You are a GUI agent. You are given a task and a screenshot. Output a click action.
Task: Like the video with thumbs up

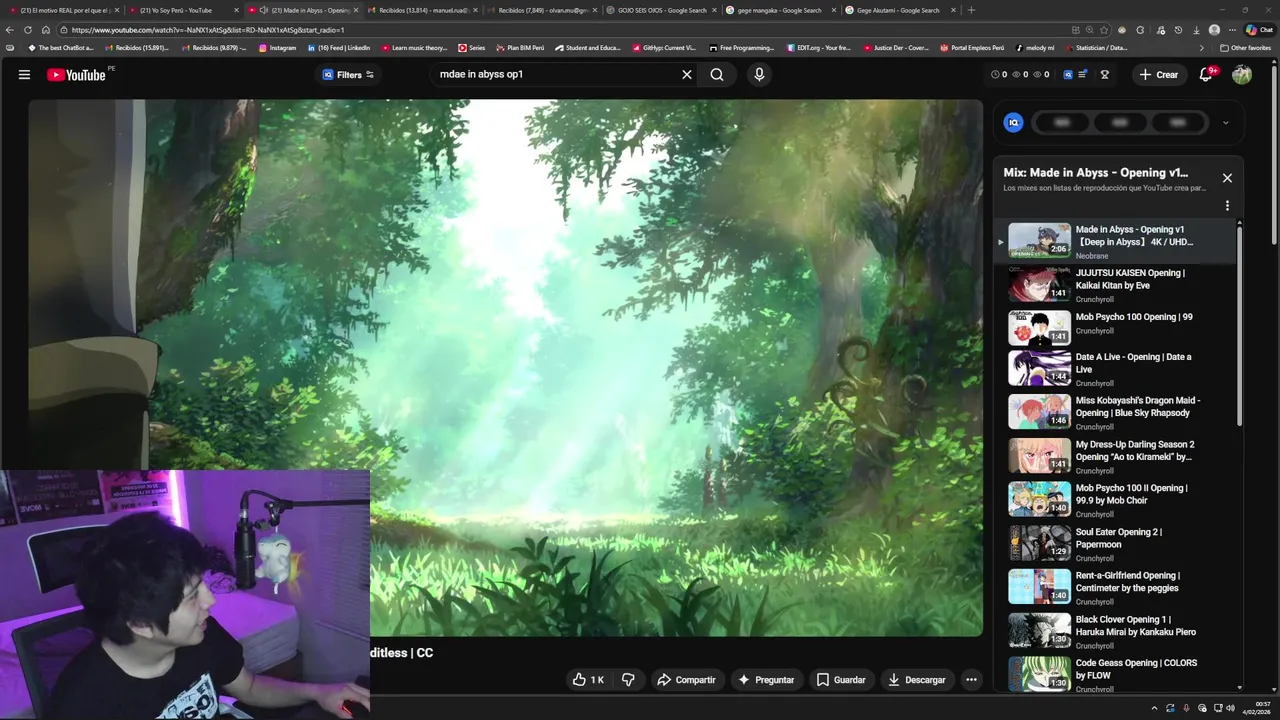[x=588, y=680]
